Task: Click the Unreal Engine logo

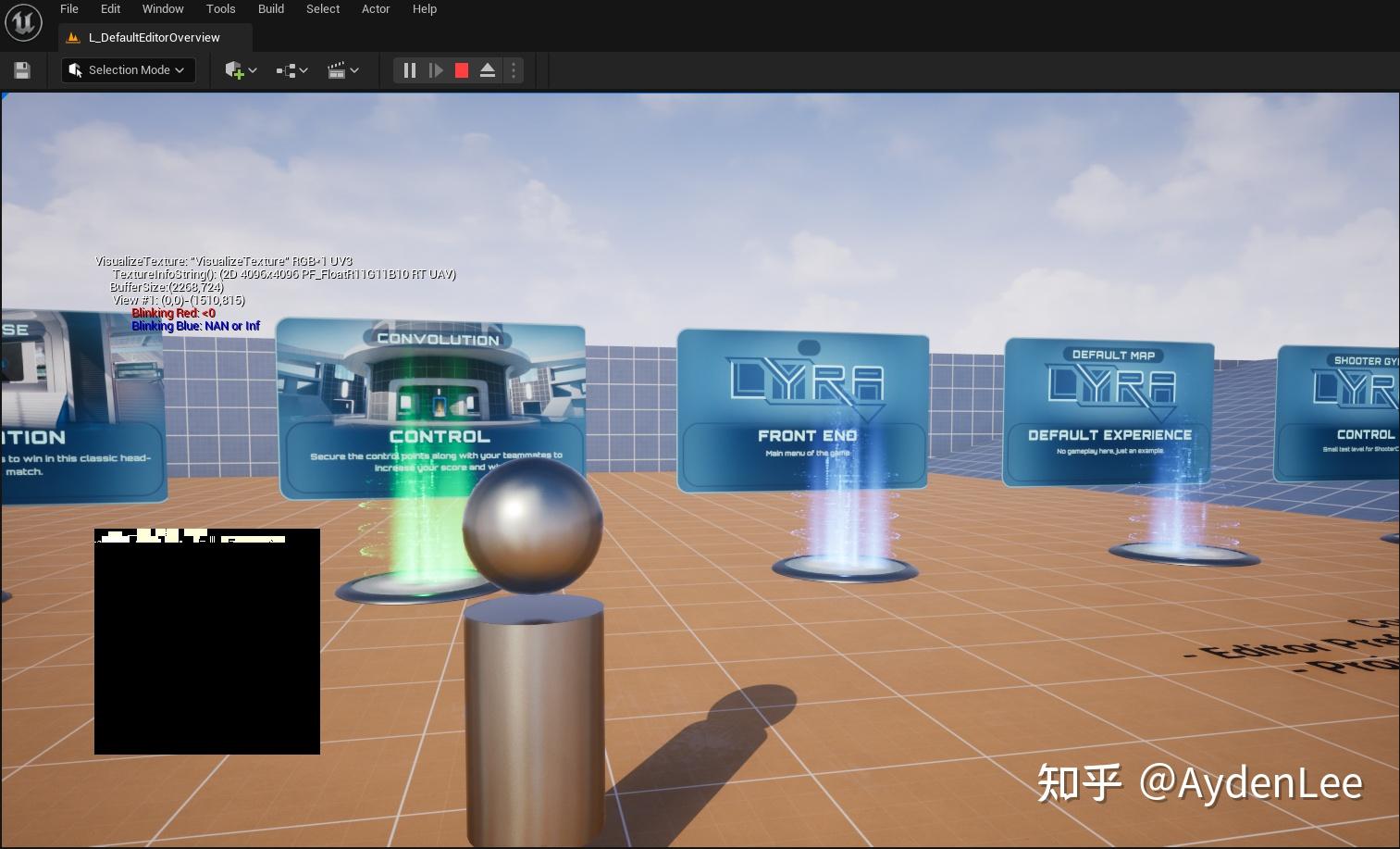Action: coord(23,21)
